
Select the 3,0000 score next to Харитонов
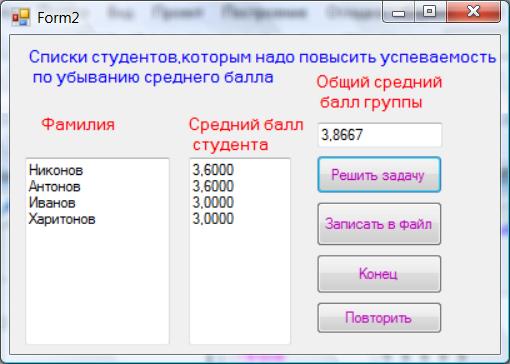coord(213,219)
